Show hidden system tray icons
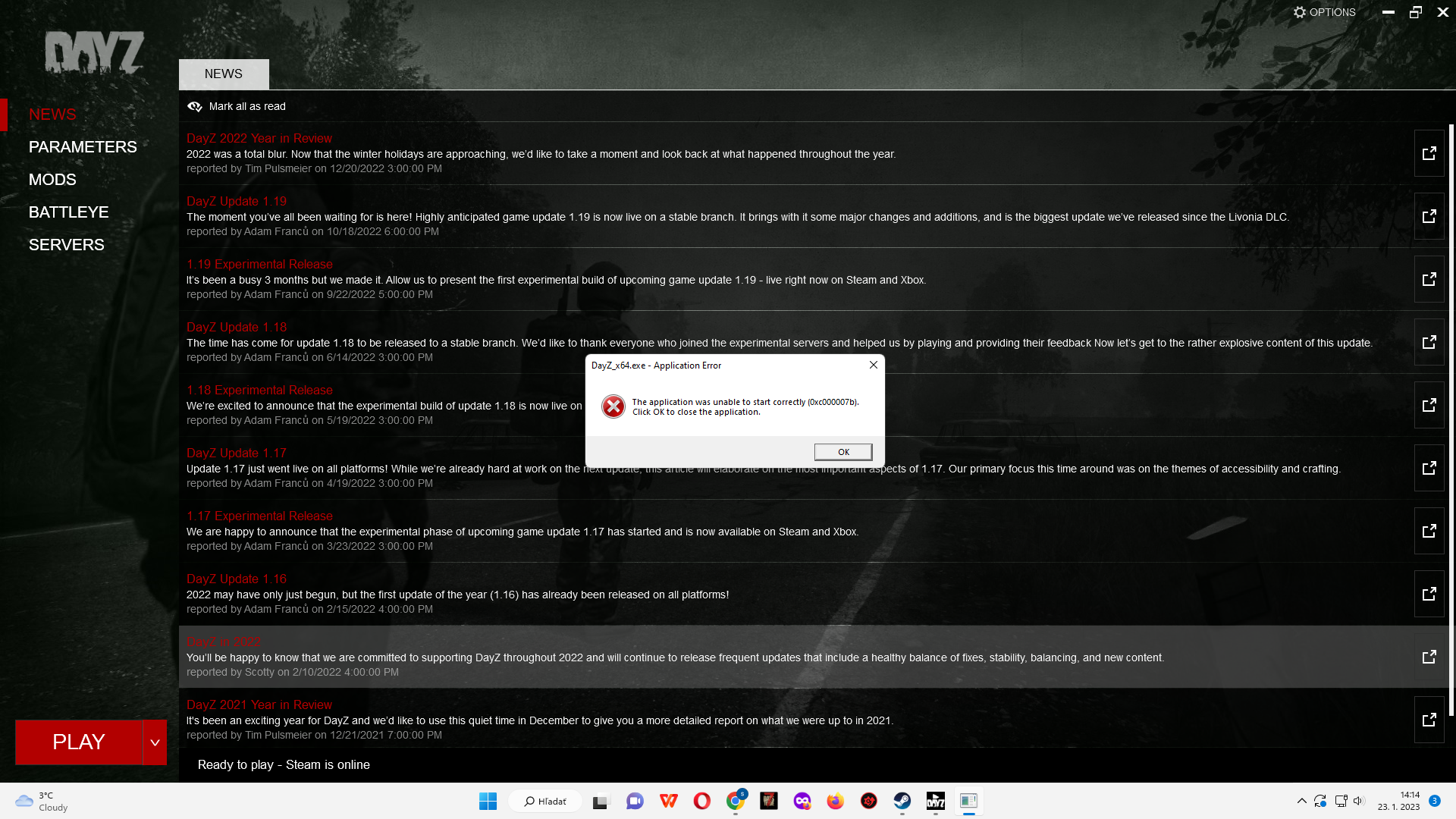The image size is (1456, 819). (x=1301, y=801)
